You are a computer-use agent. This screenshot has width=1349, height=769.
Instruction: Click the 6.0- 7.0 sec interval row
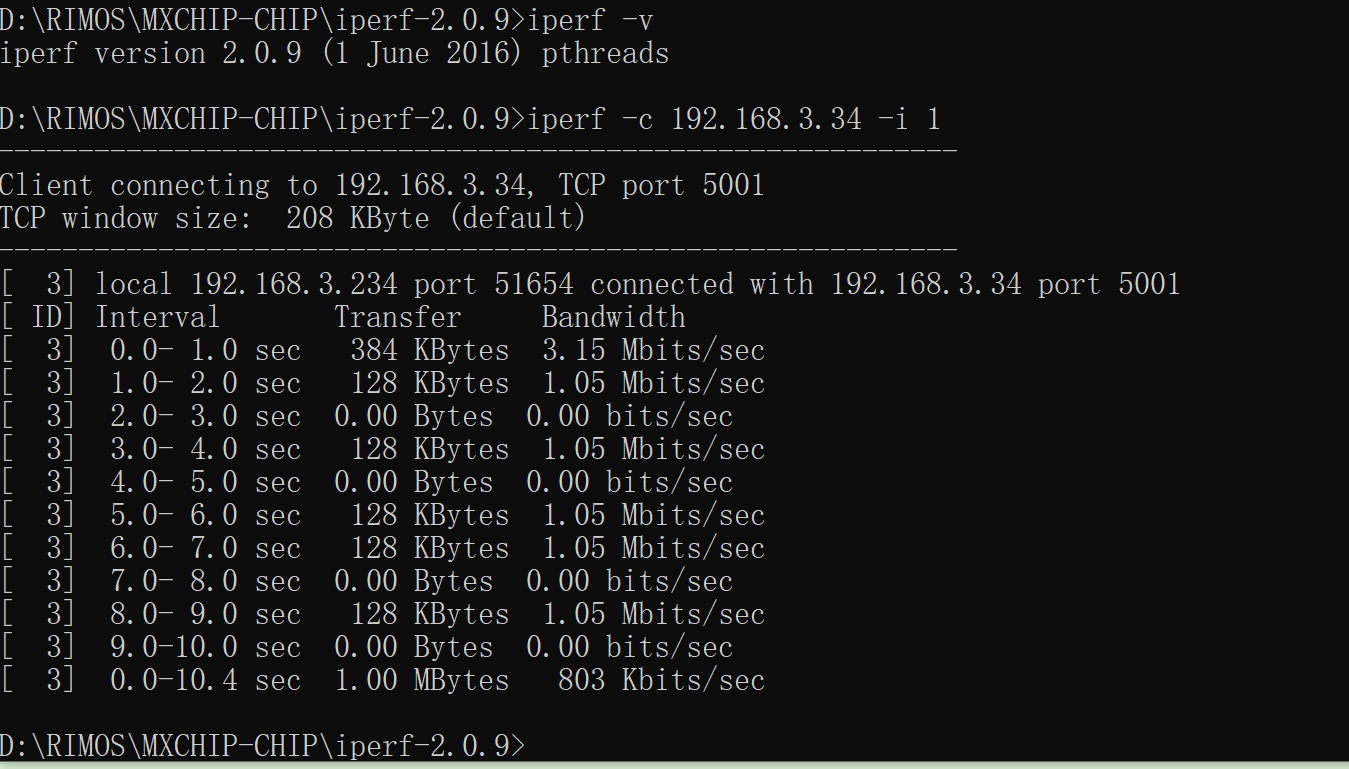382,548
